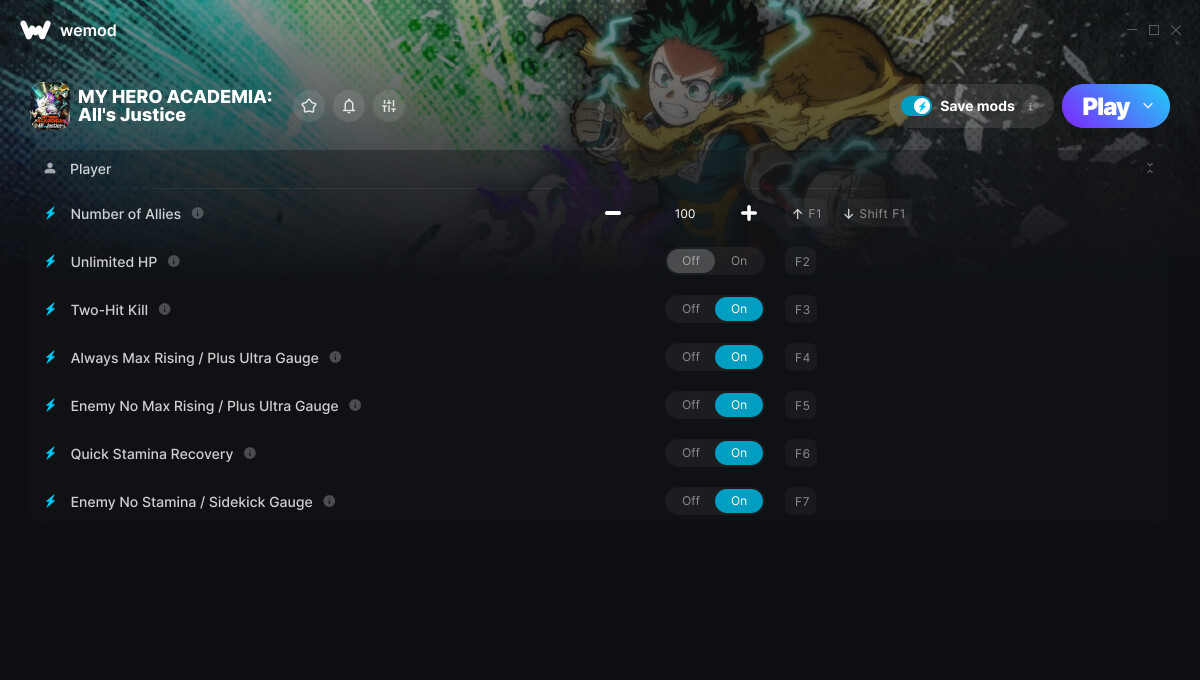
Task: Open the Play button dropdown arrow
Action: point(1148,106)
